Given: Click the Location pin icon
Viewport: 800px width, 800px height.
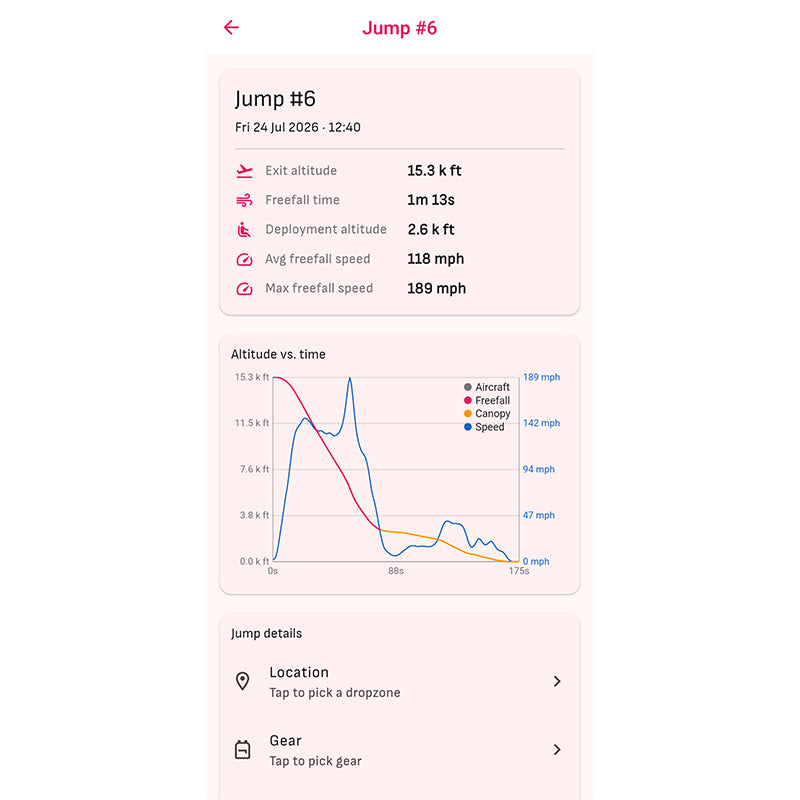Looking at the screenshot, I should 243,681.
